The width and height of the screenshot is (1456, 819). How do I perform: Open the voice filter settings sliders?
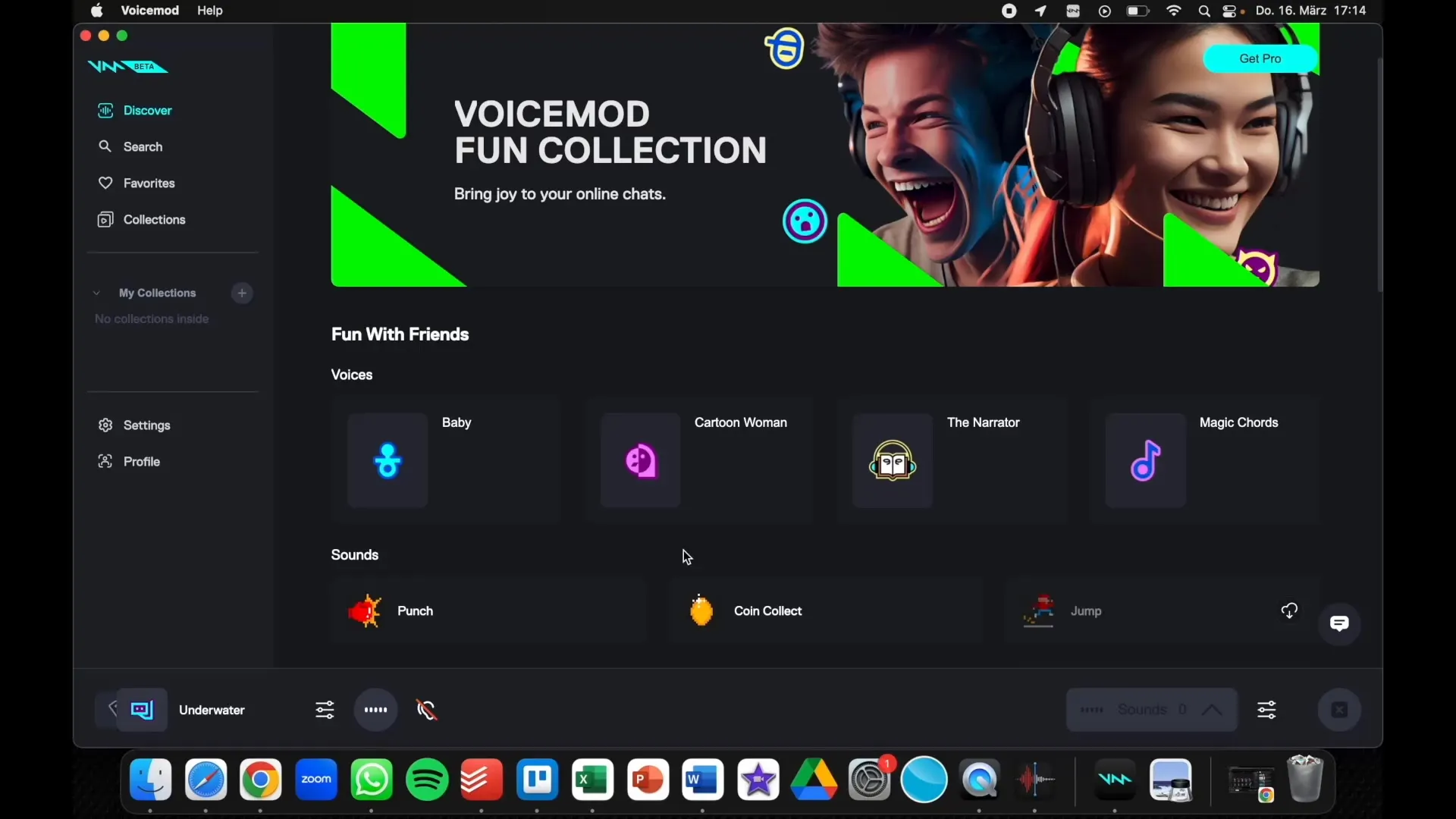point(324,710)
